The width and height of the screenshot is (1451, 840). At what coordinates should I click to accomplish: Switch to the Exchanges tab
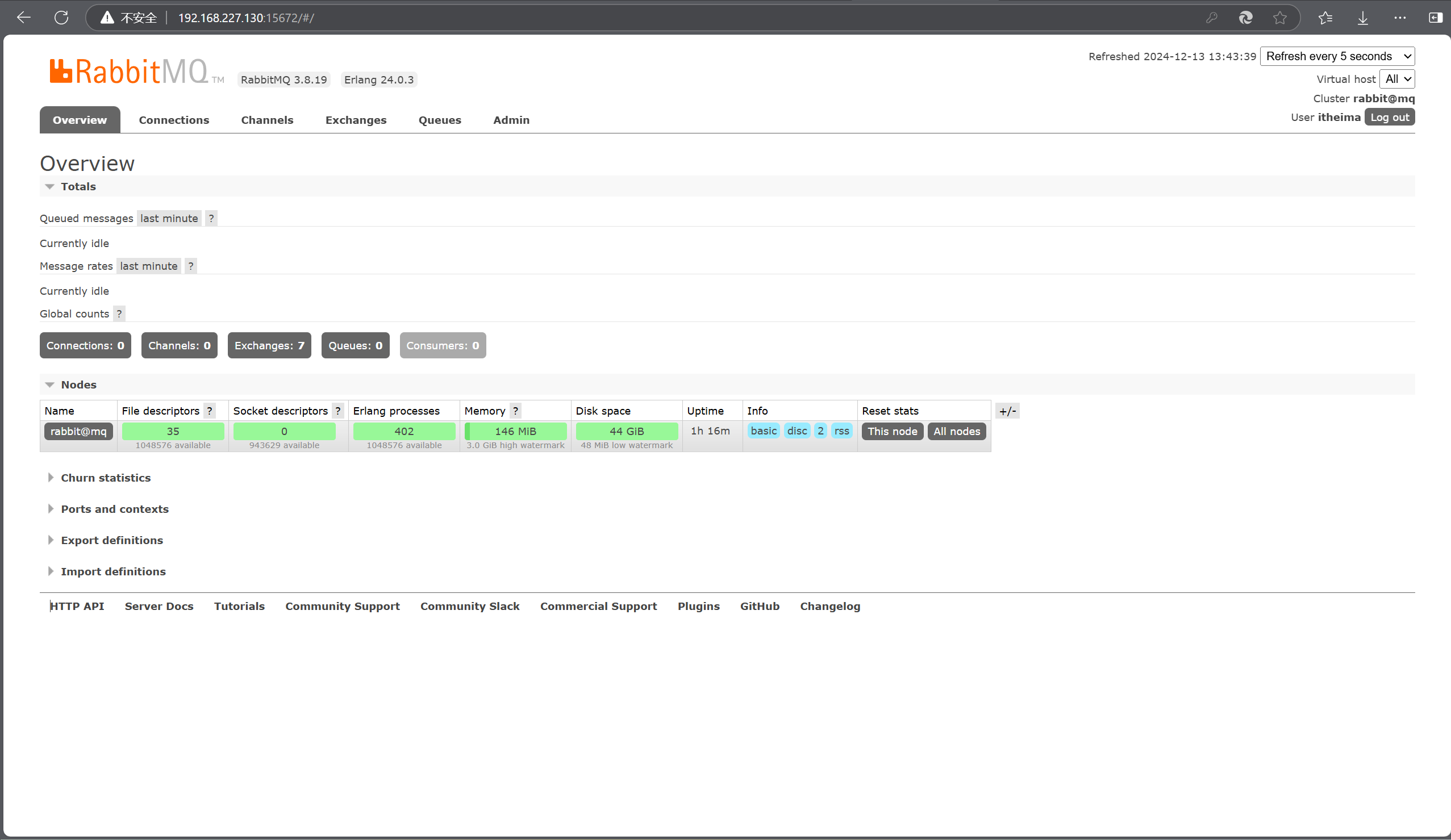pos(355,120)
